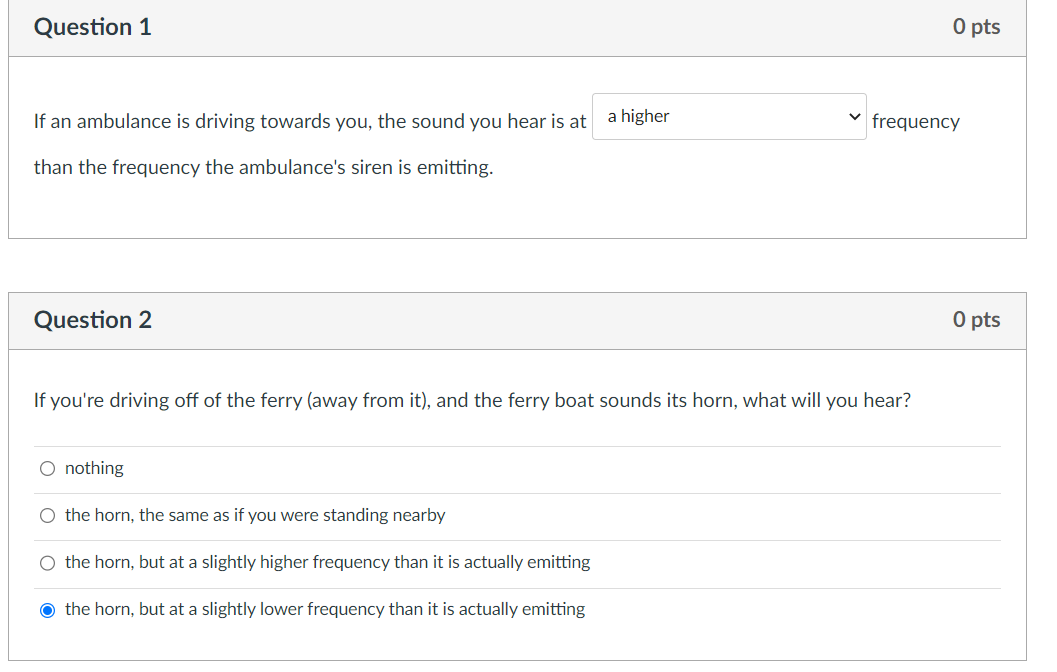
Task: Select the 'nothing' radio button
Action: [47, 469]
